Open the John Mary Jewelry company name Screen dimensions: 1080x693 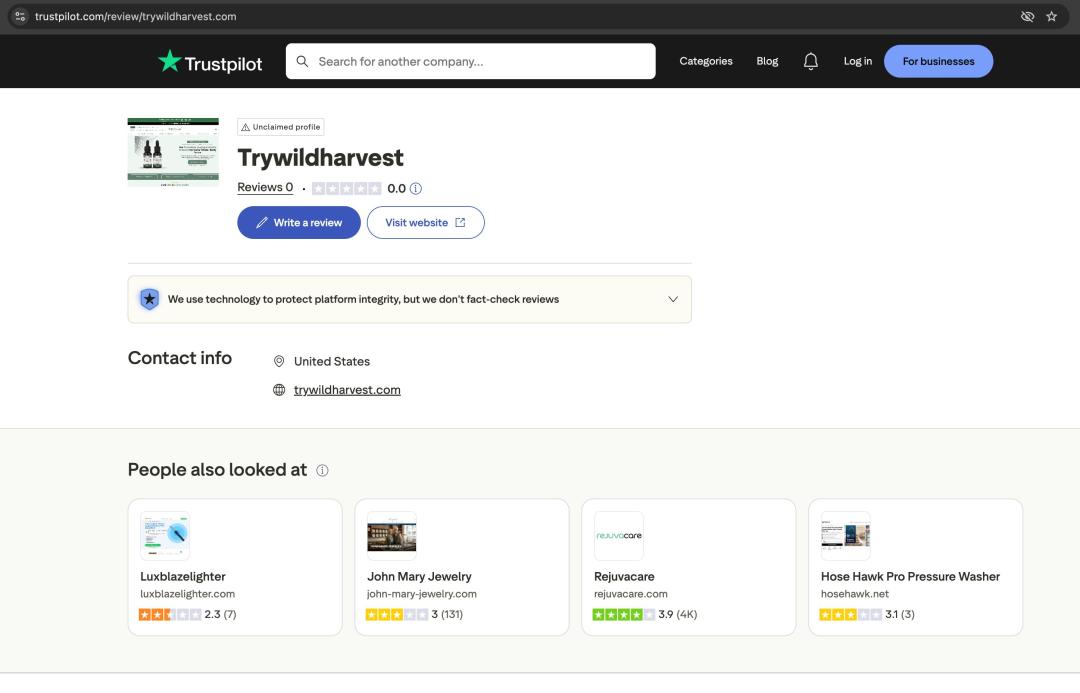click(419, 577)
